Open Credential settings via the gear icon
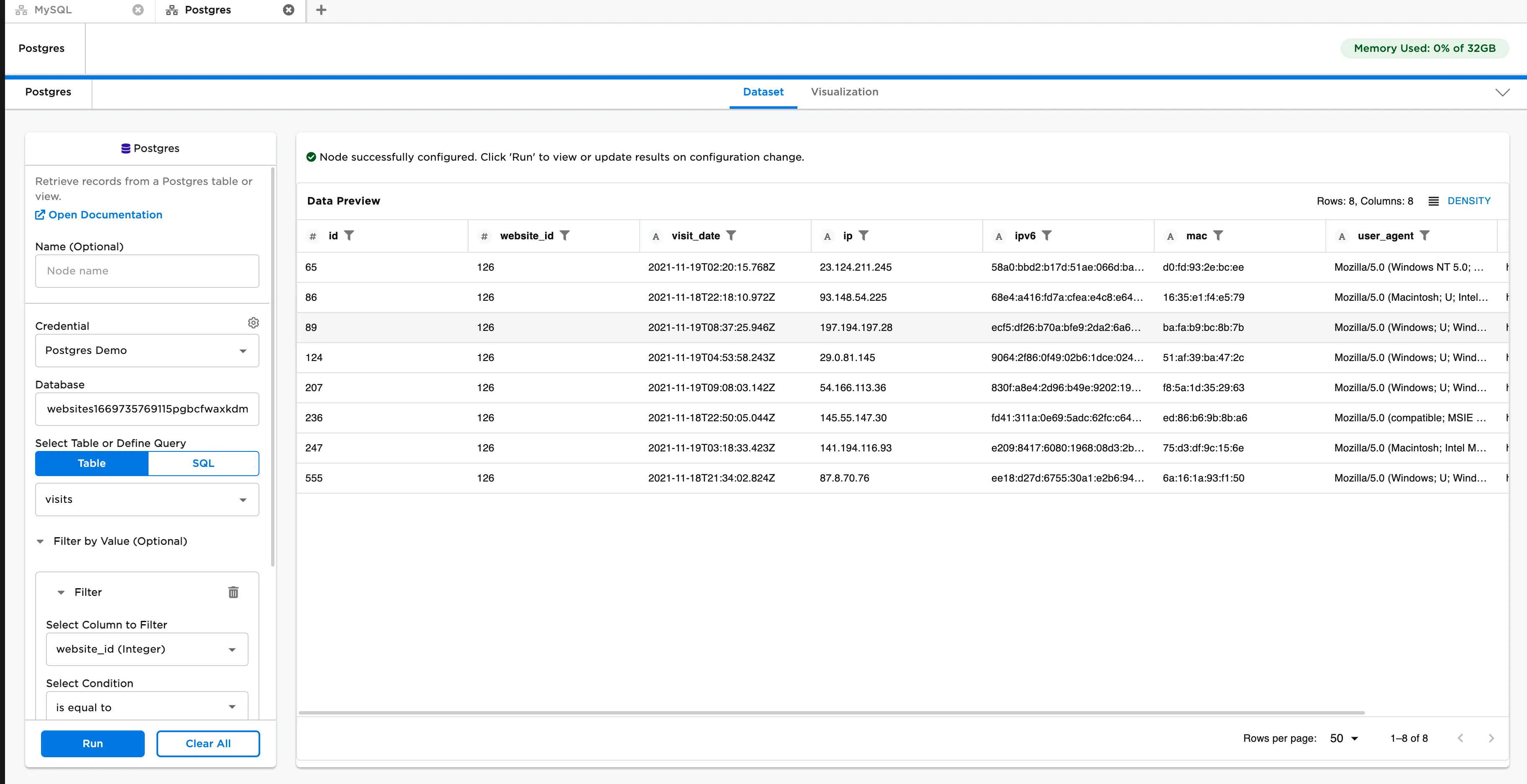The height and width of the screenshot is (784, 1527). 253,323
